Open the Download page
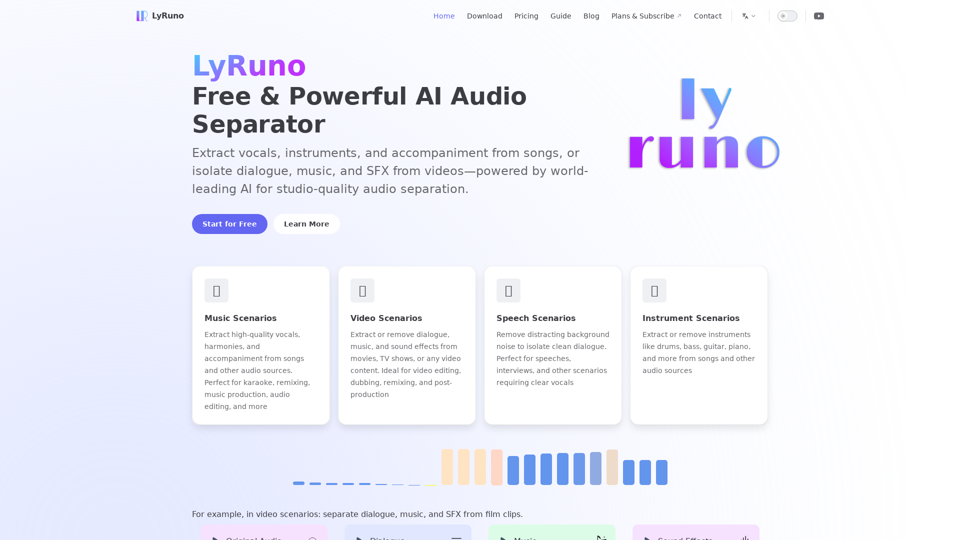 tap(484, 16)
